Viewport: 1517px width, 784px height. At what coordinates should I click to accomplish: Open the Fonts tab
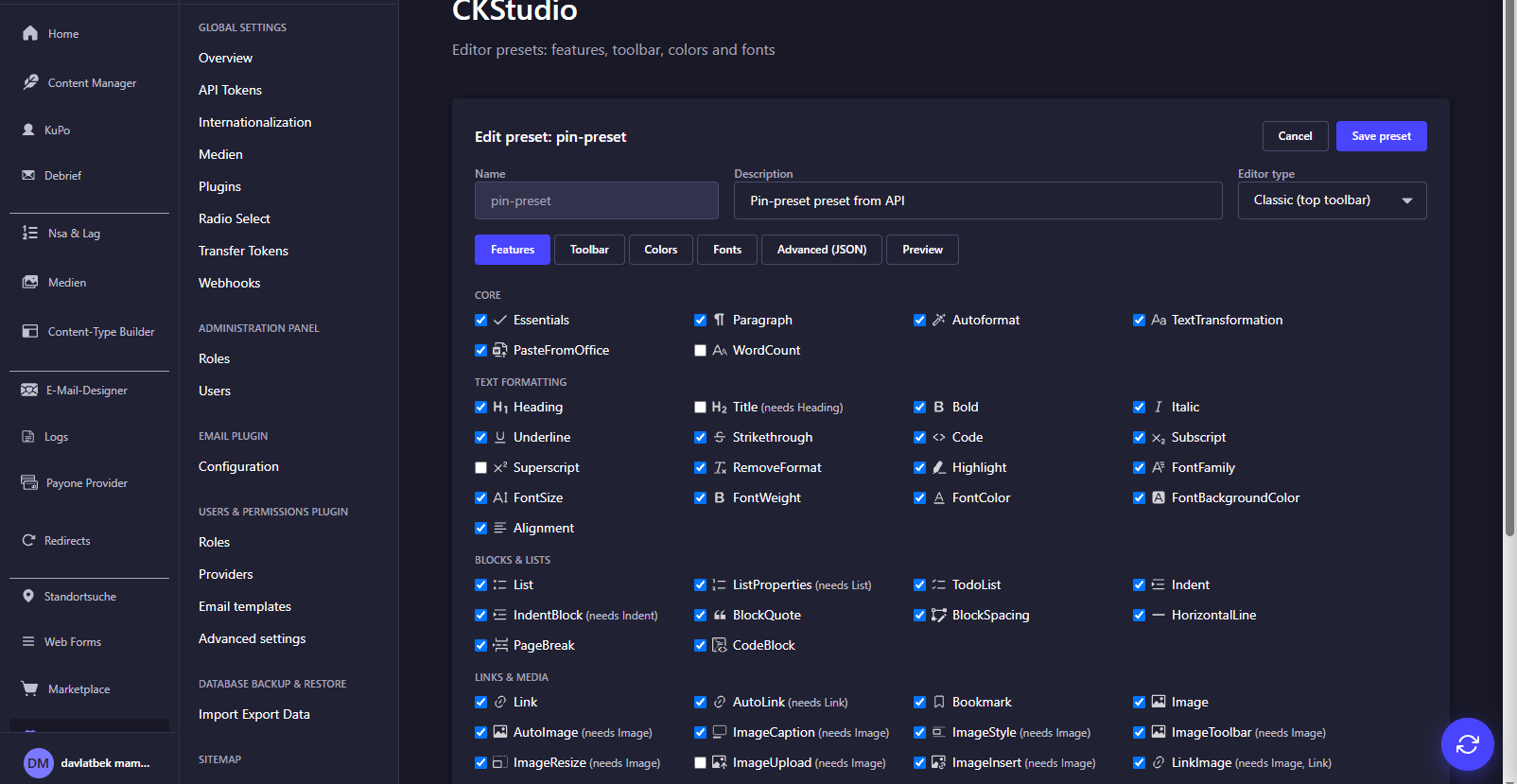click(x=727, y=250)
